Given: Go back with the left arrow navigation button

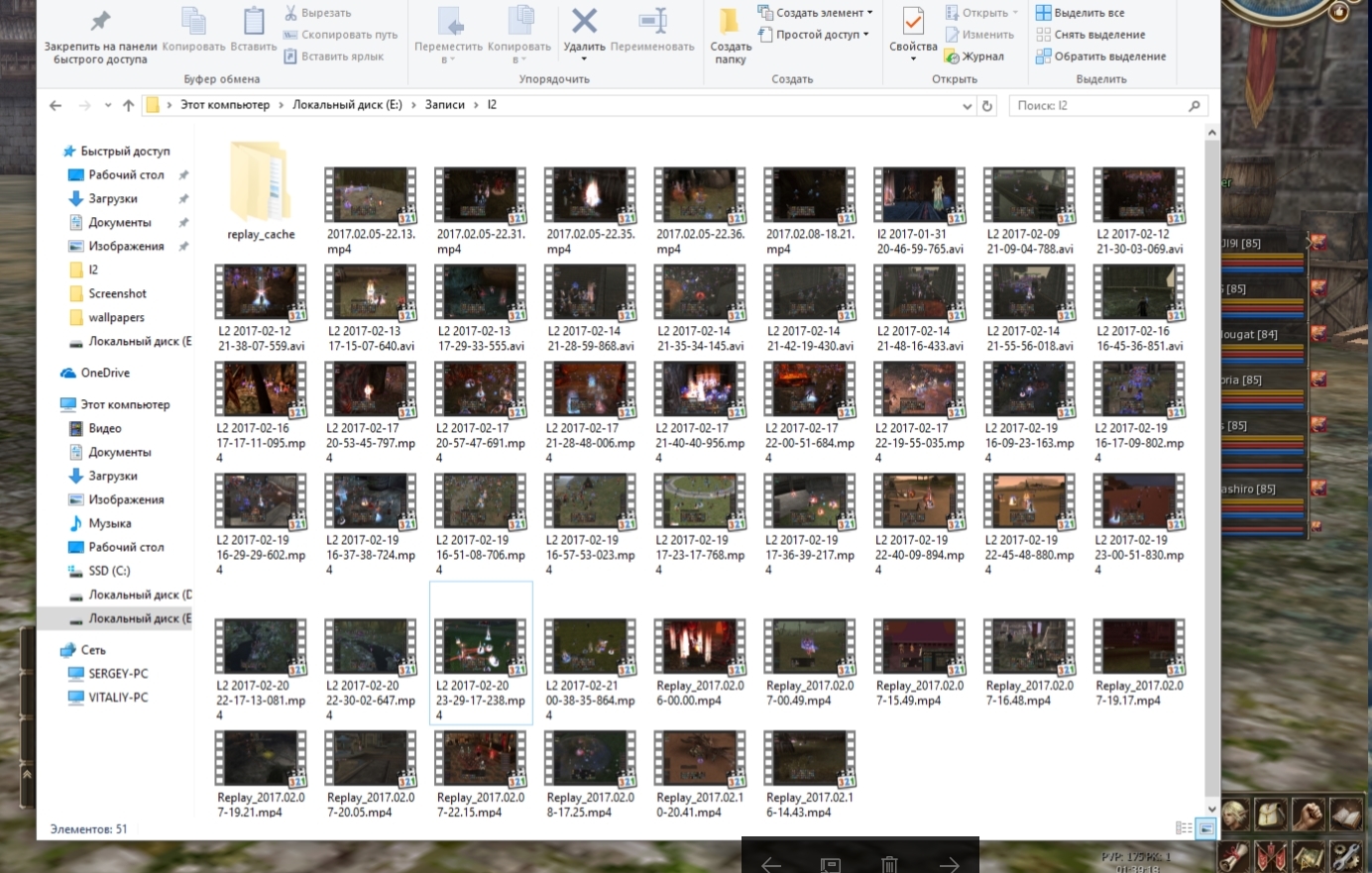Looking at the screenshot, I should (x=56, y=105).
